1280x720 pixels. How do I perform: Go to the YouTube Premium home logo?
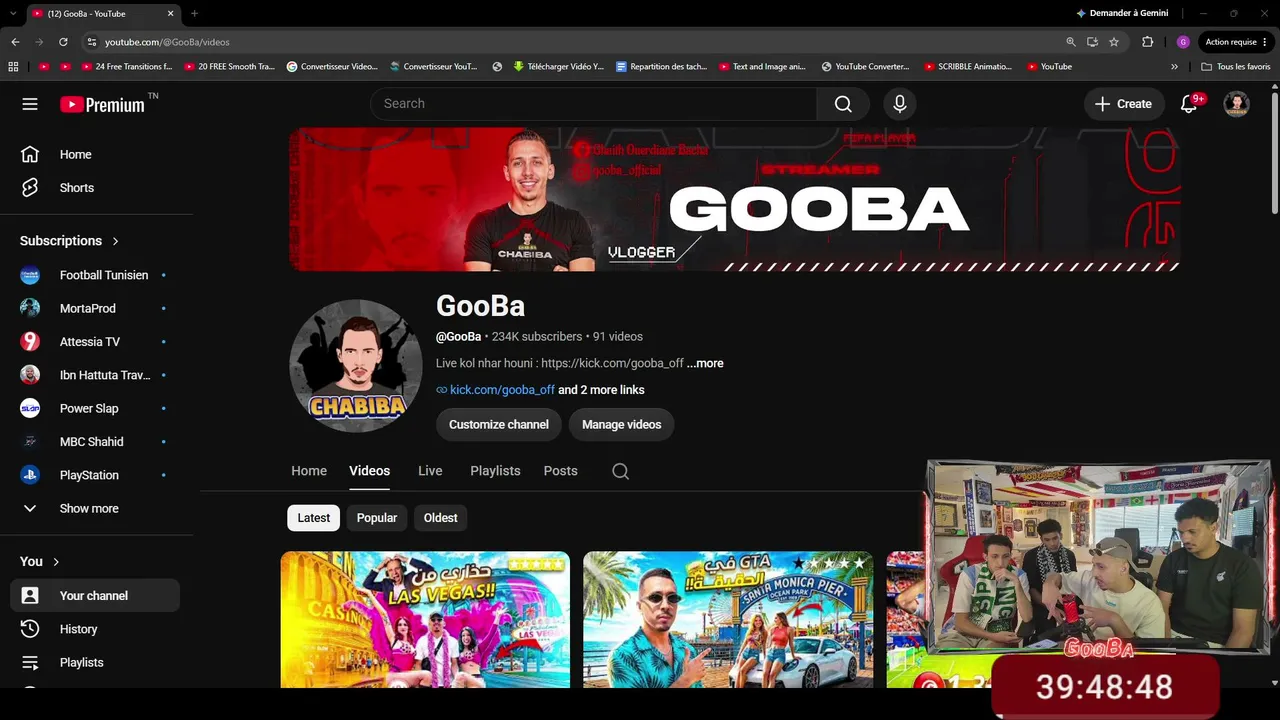pyautogui.click(x=102, y=104)
